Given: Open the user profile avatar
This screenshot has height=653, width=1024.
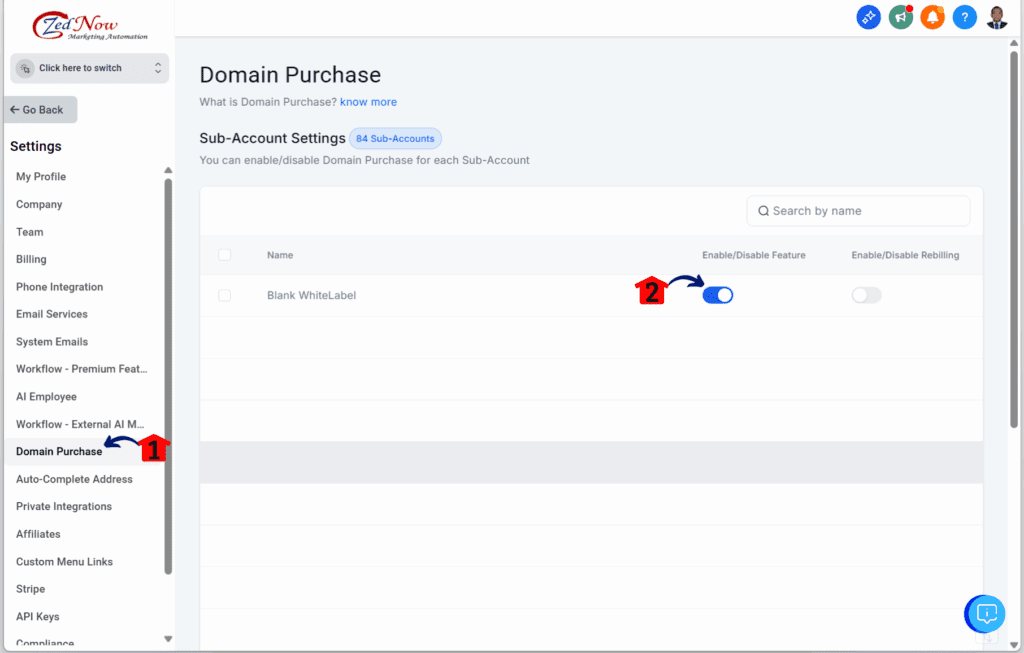Looking at the screenshot, I should [997, 18].
